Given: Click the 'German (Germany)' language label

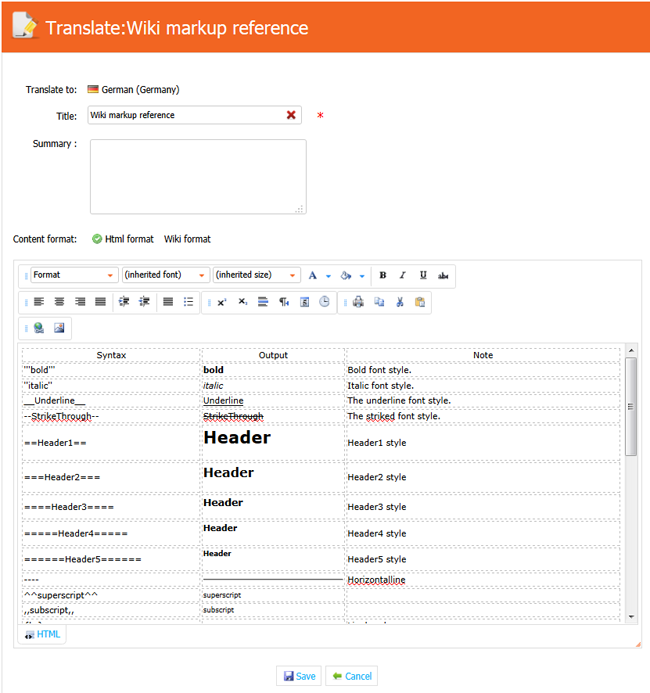Looking at the screenshot, I should (x=141, y=90).
